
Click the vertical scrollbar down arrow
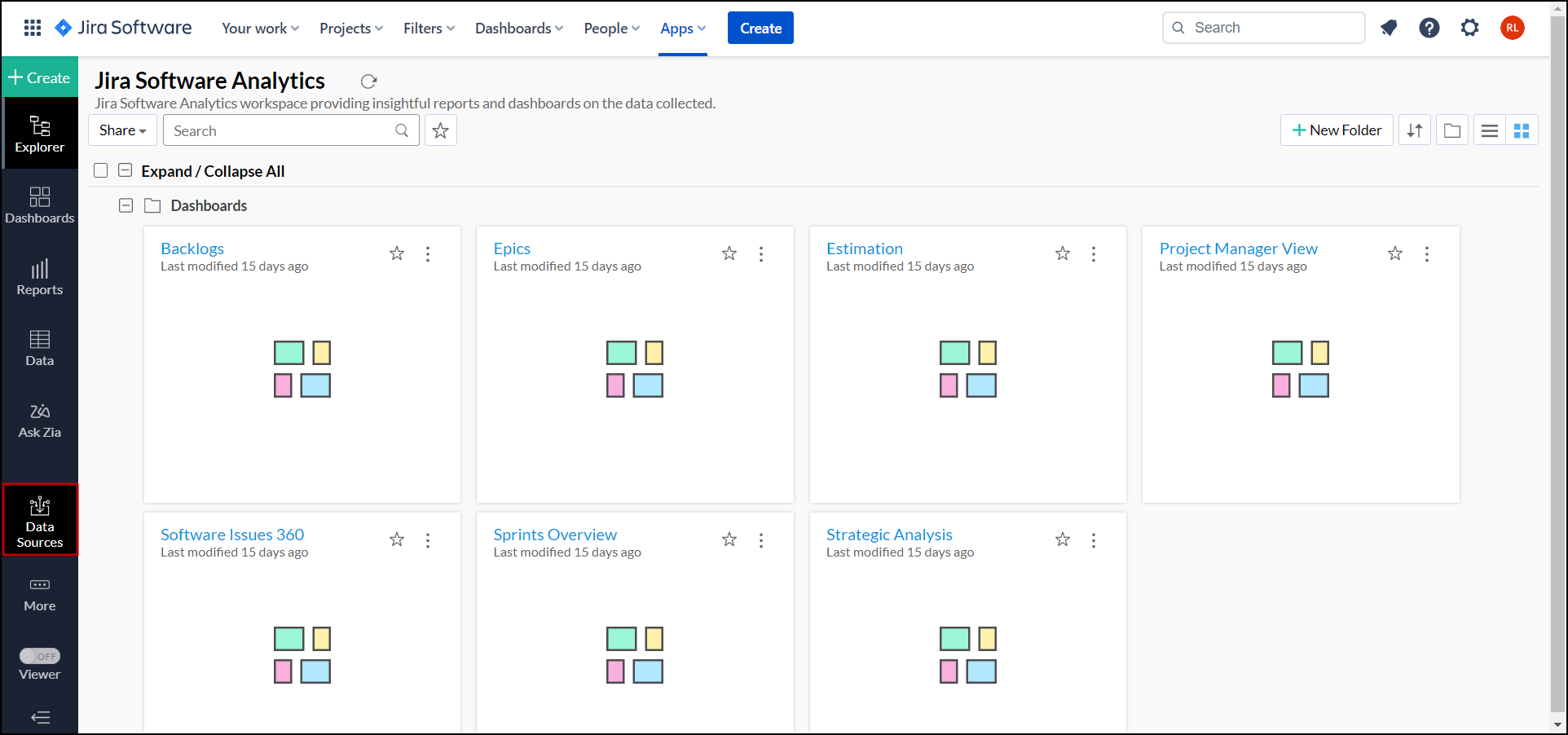1558,724
